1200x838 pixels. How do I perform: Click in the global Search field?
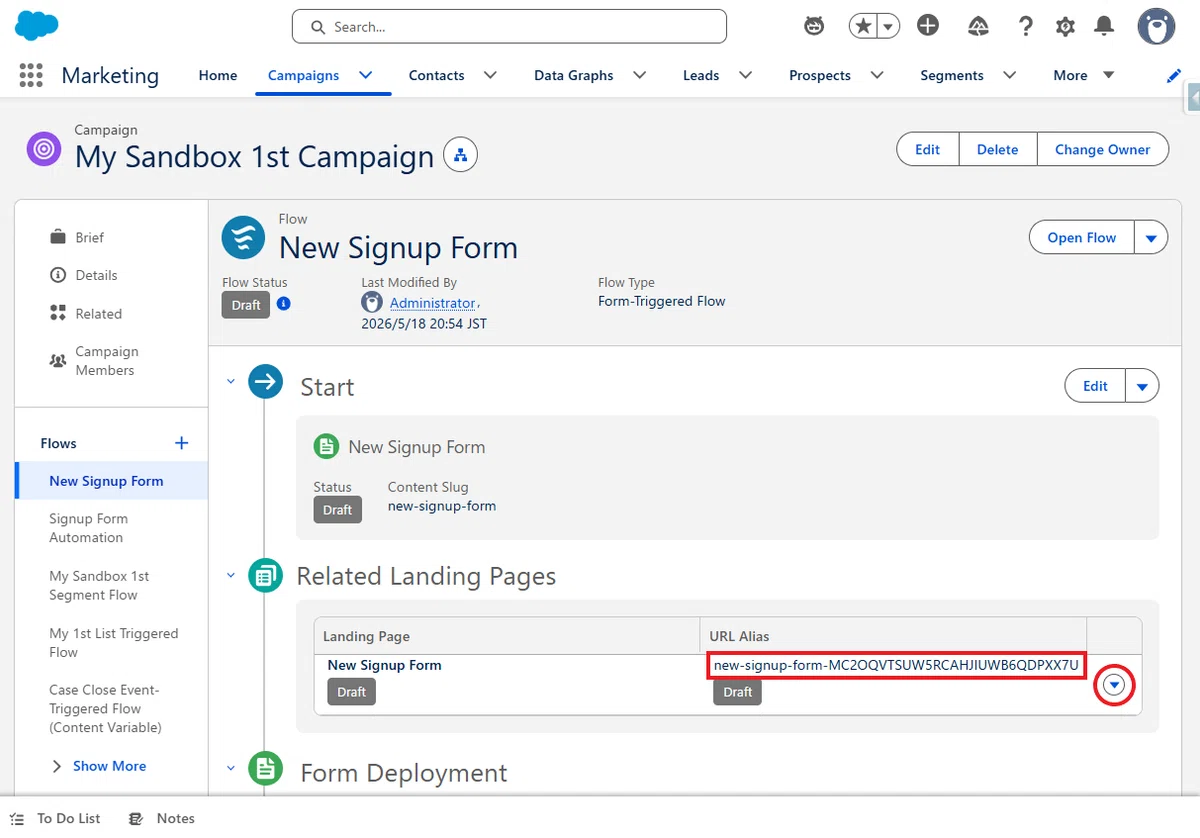coord(509,27)
